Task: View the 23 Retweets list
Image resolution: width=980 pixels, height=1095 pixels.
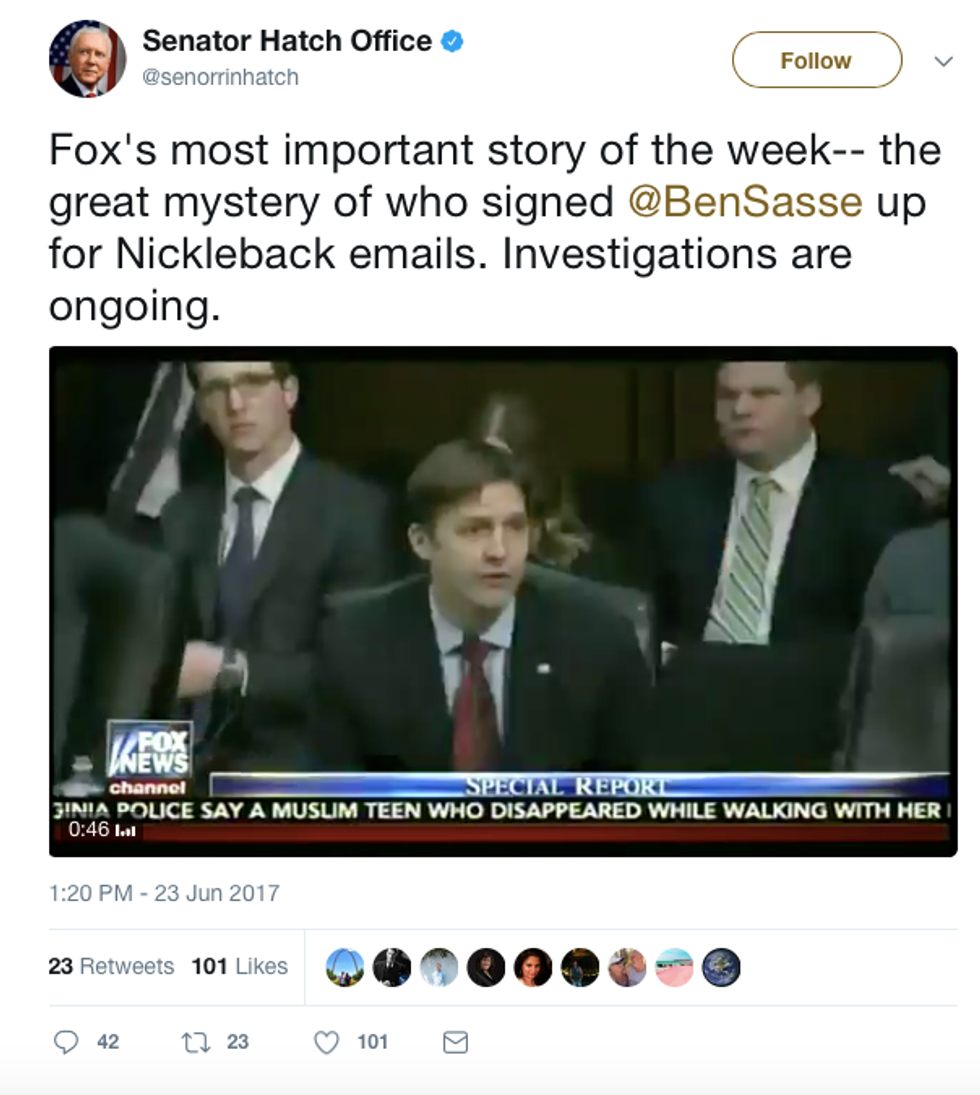Action: (111, 967)
